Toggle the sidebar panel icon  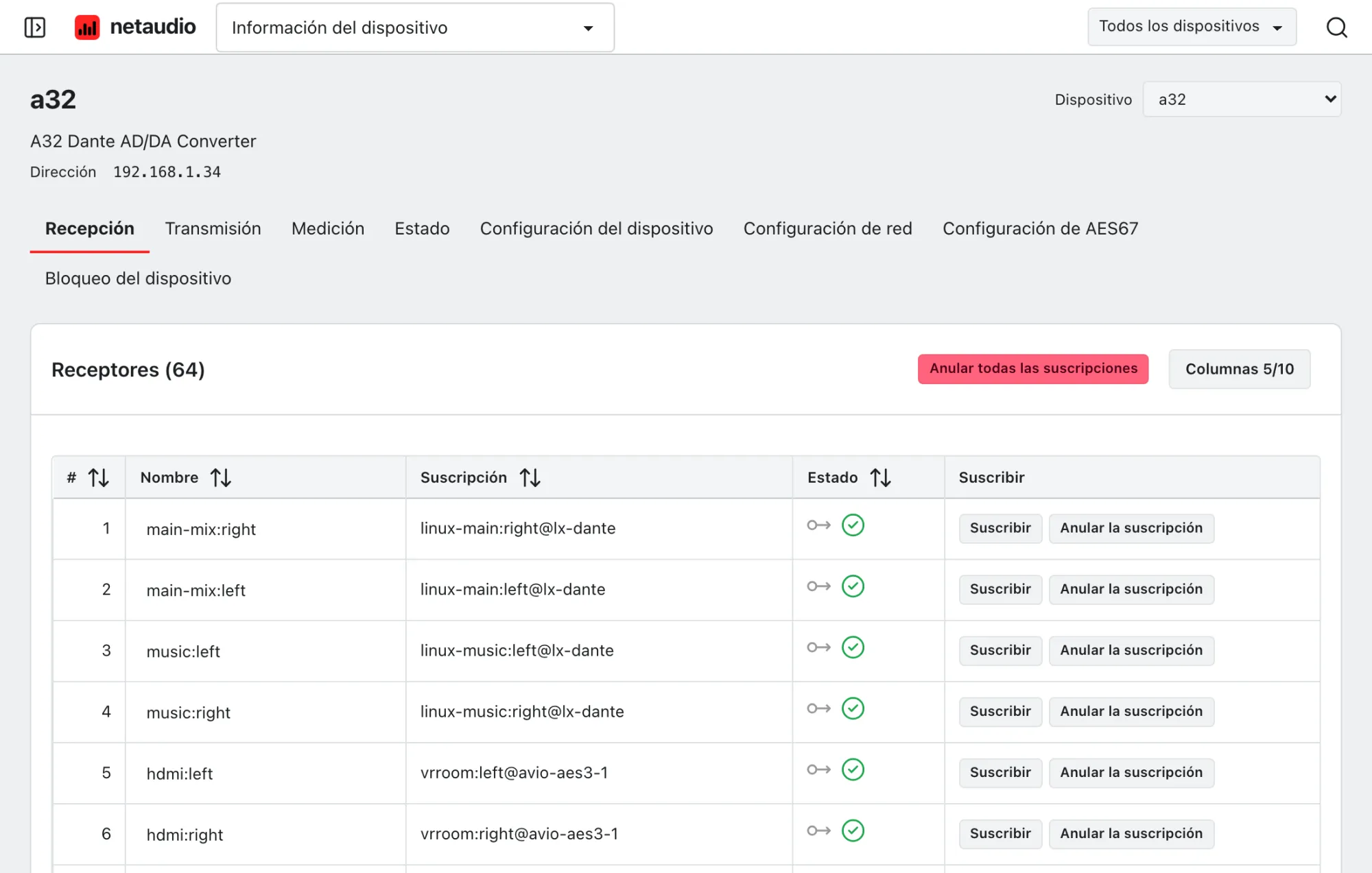[x=34, y=27]
